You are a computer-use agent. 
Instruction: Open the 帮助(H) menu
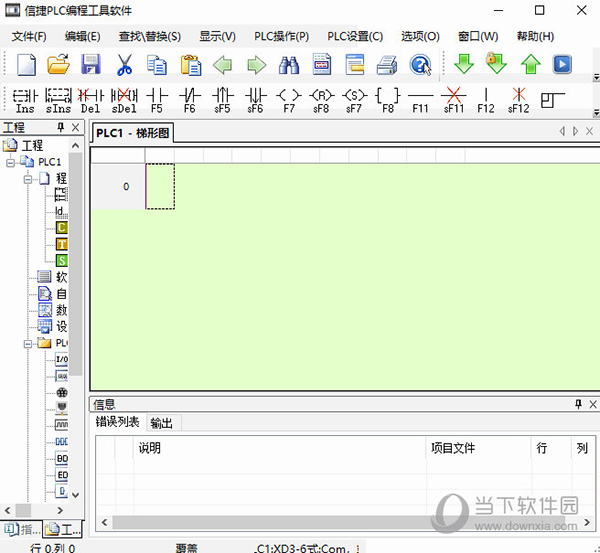click(535, 36)
